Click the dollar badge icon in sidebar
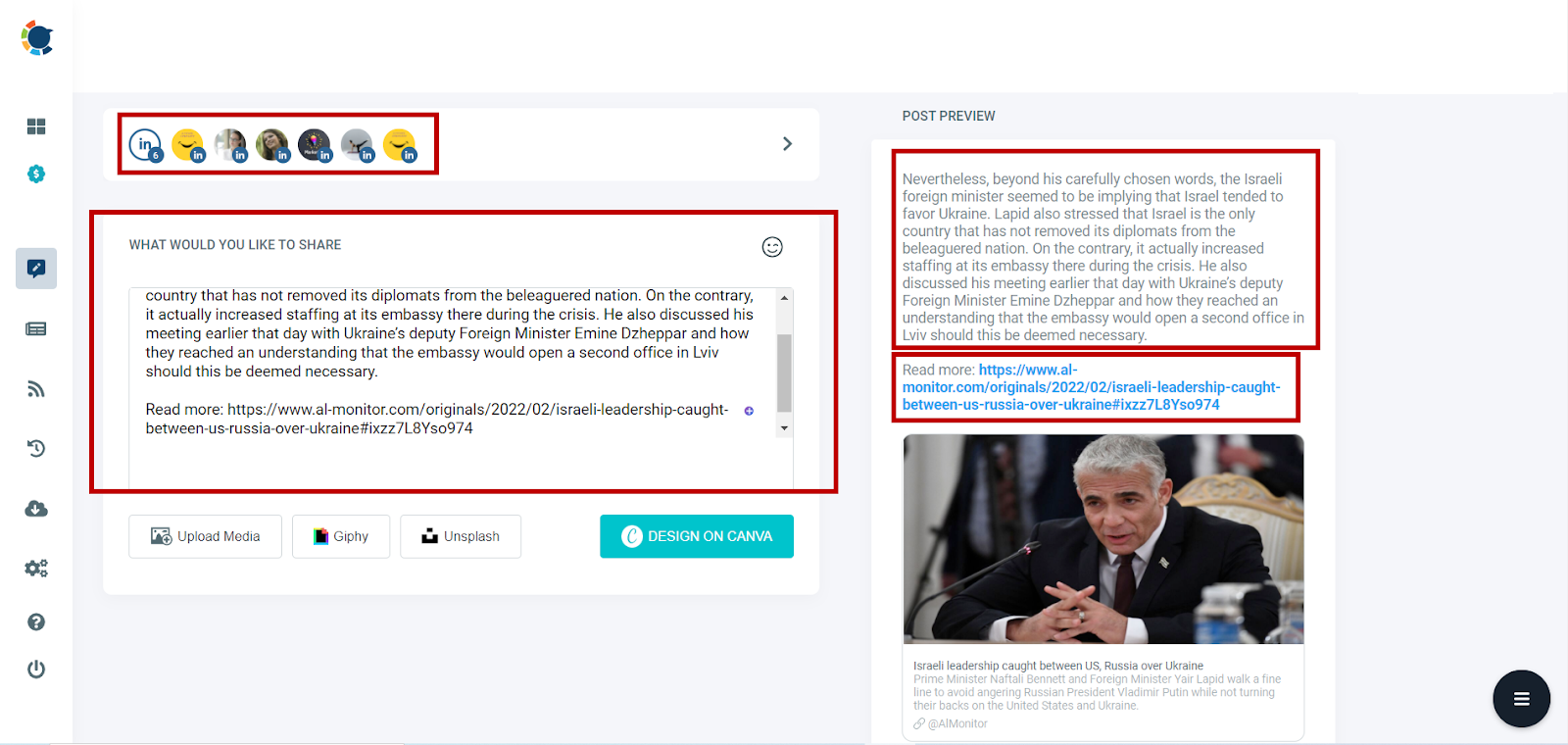This screenshot has width=1568, height=745. (36, 174)
